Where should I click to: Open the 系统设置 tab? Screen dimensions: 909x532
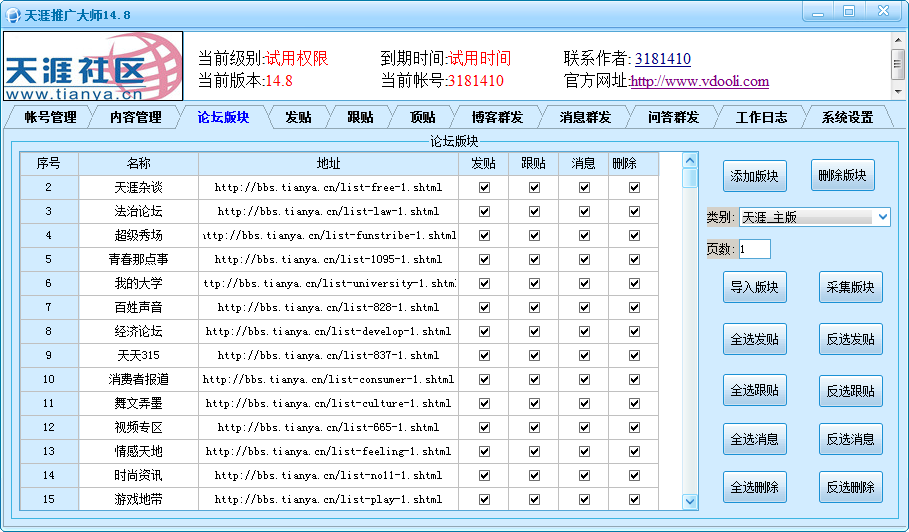pyautogui.click(x=847, y=117)
